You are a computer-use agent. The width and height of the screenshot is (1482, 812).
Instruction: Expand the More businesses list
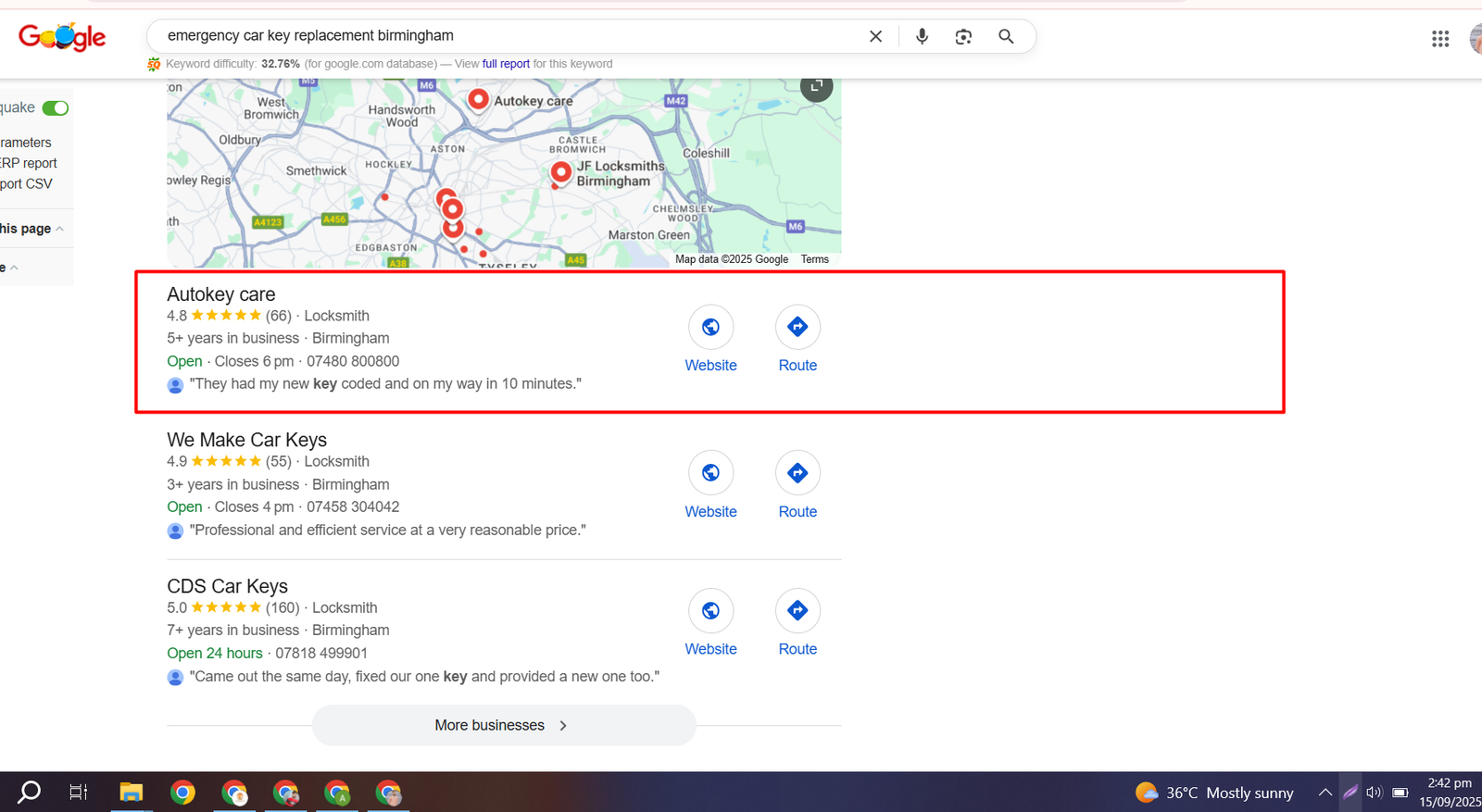[503, 726]
